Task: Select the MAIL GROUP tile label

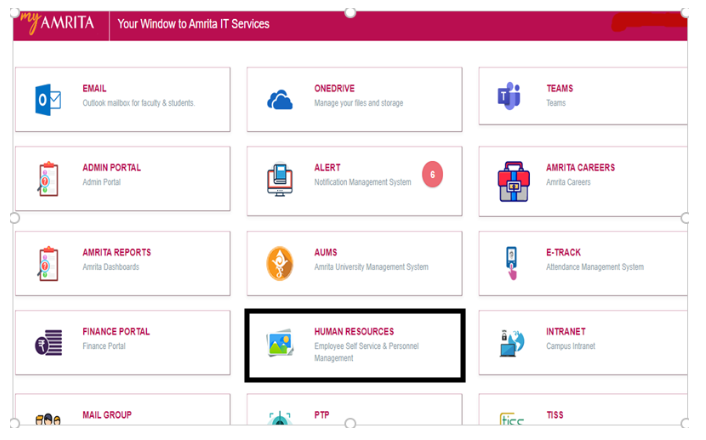Action: coord(107,415)
